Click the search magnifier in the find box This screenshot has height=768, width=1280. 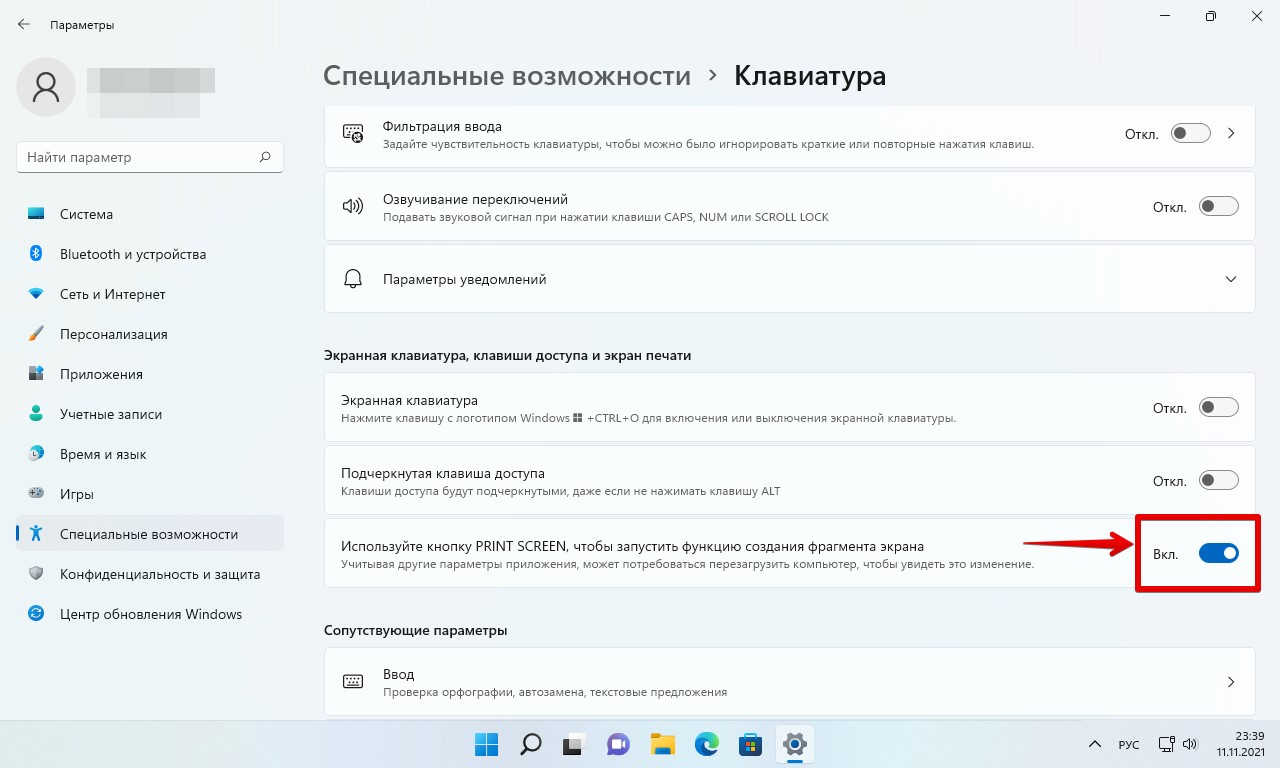pyautogui.click(x=265, y=157)
